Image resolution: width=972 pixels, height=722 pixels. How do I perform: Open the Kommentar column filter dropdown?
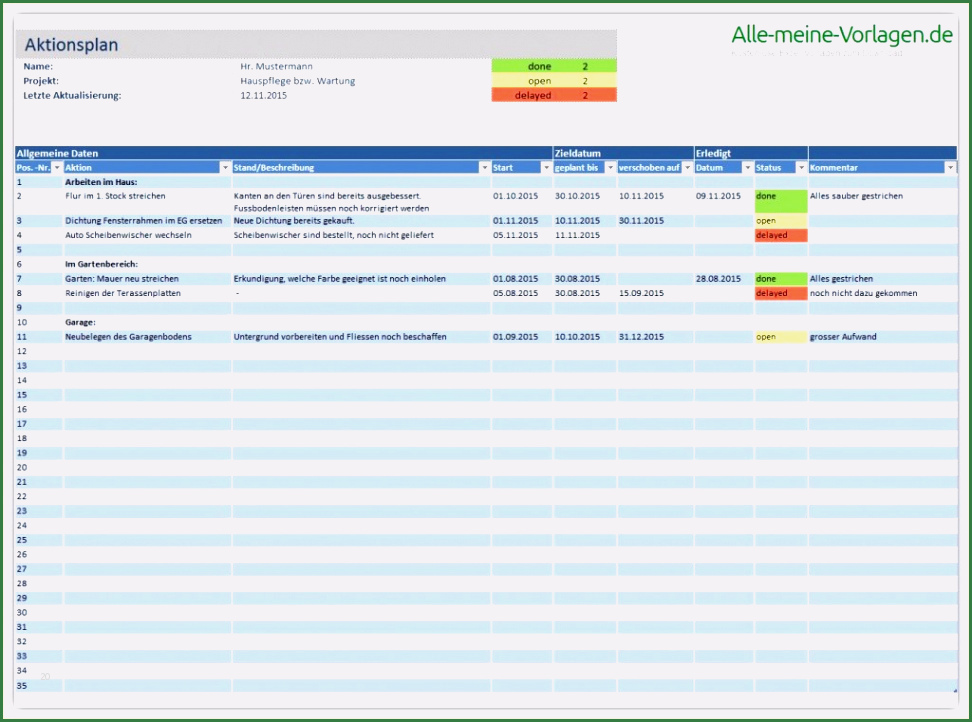950,168
